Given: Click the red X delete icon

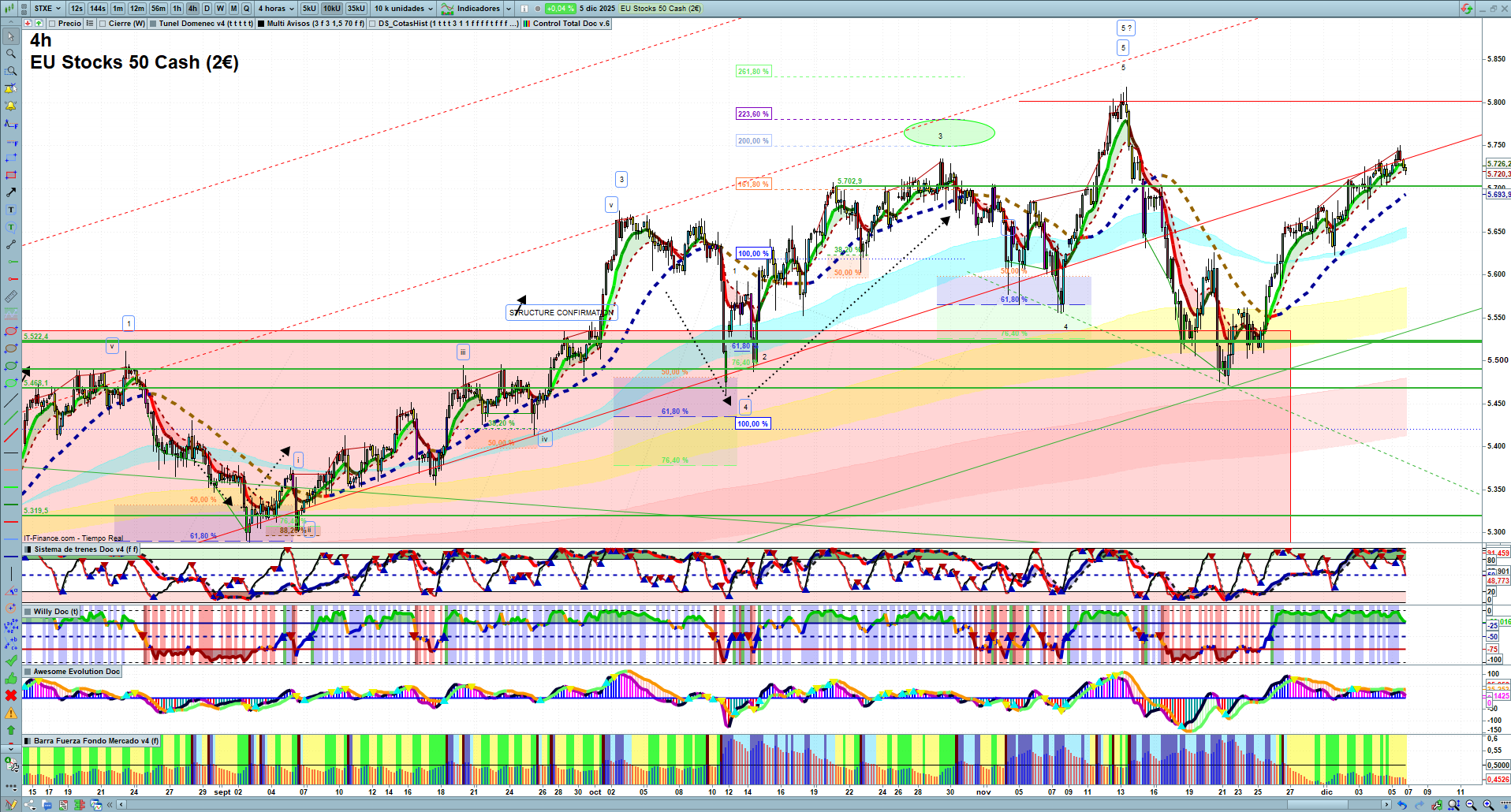Looking at the screenshot, I should pos(11,695).
